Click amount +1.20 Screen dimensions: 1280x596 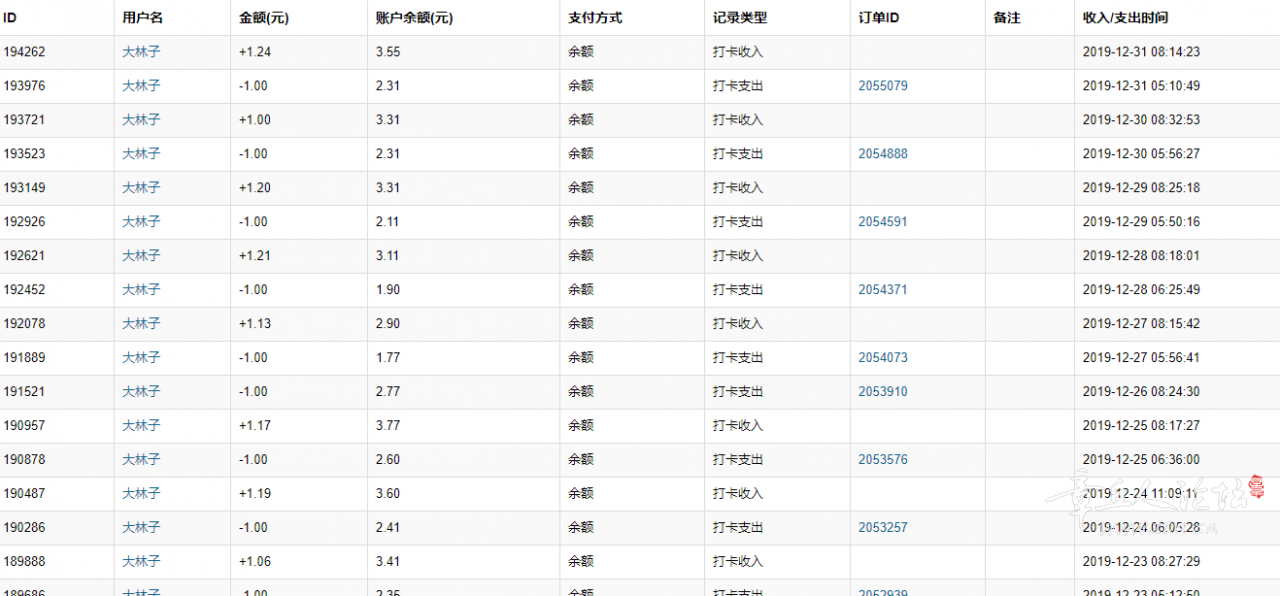pos(255,188)
